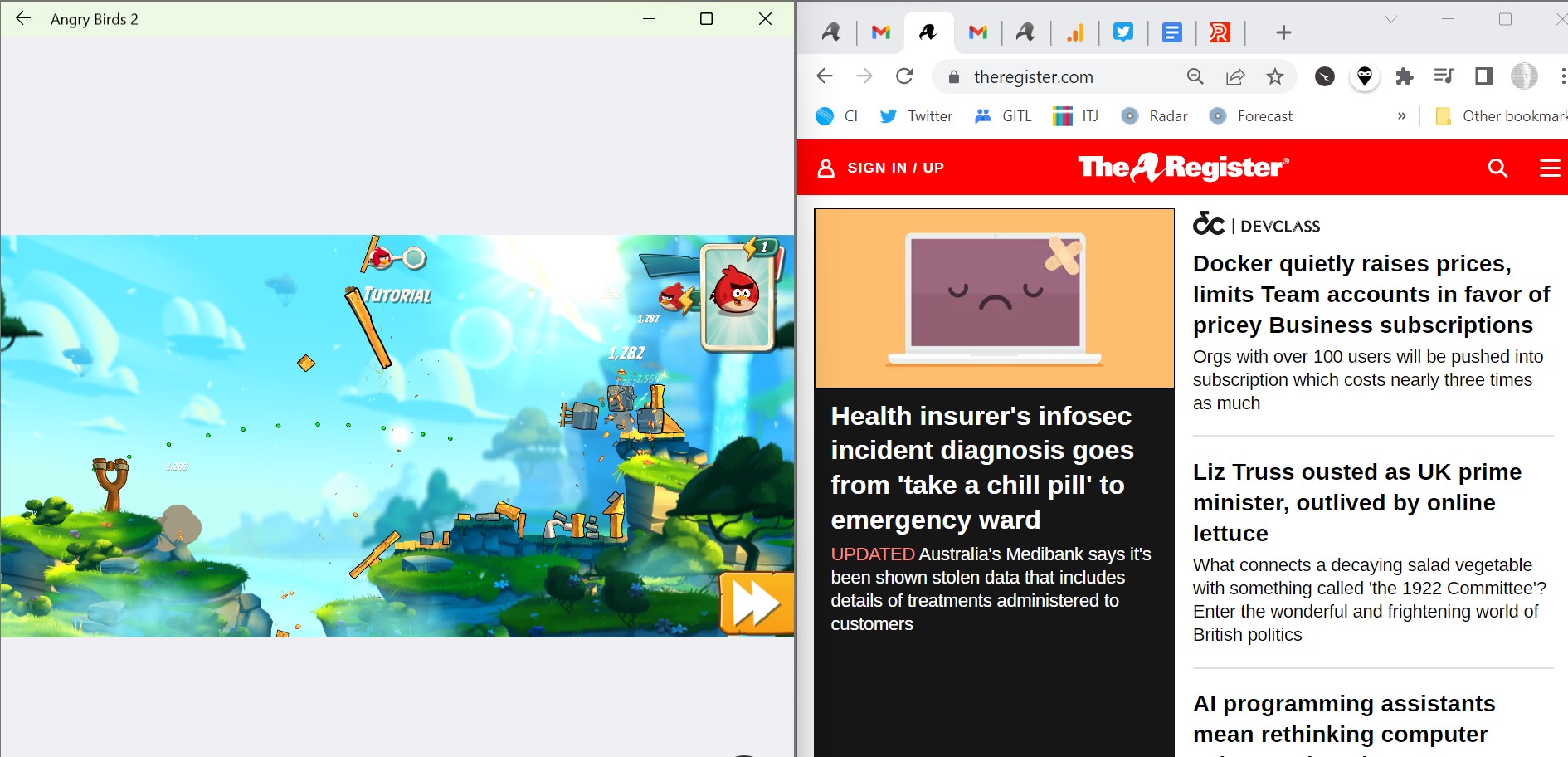Switch to the orange bar chart analytics tab
1568x757 pixels.
pyautogui.click(x=1074, y=32)
